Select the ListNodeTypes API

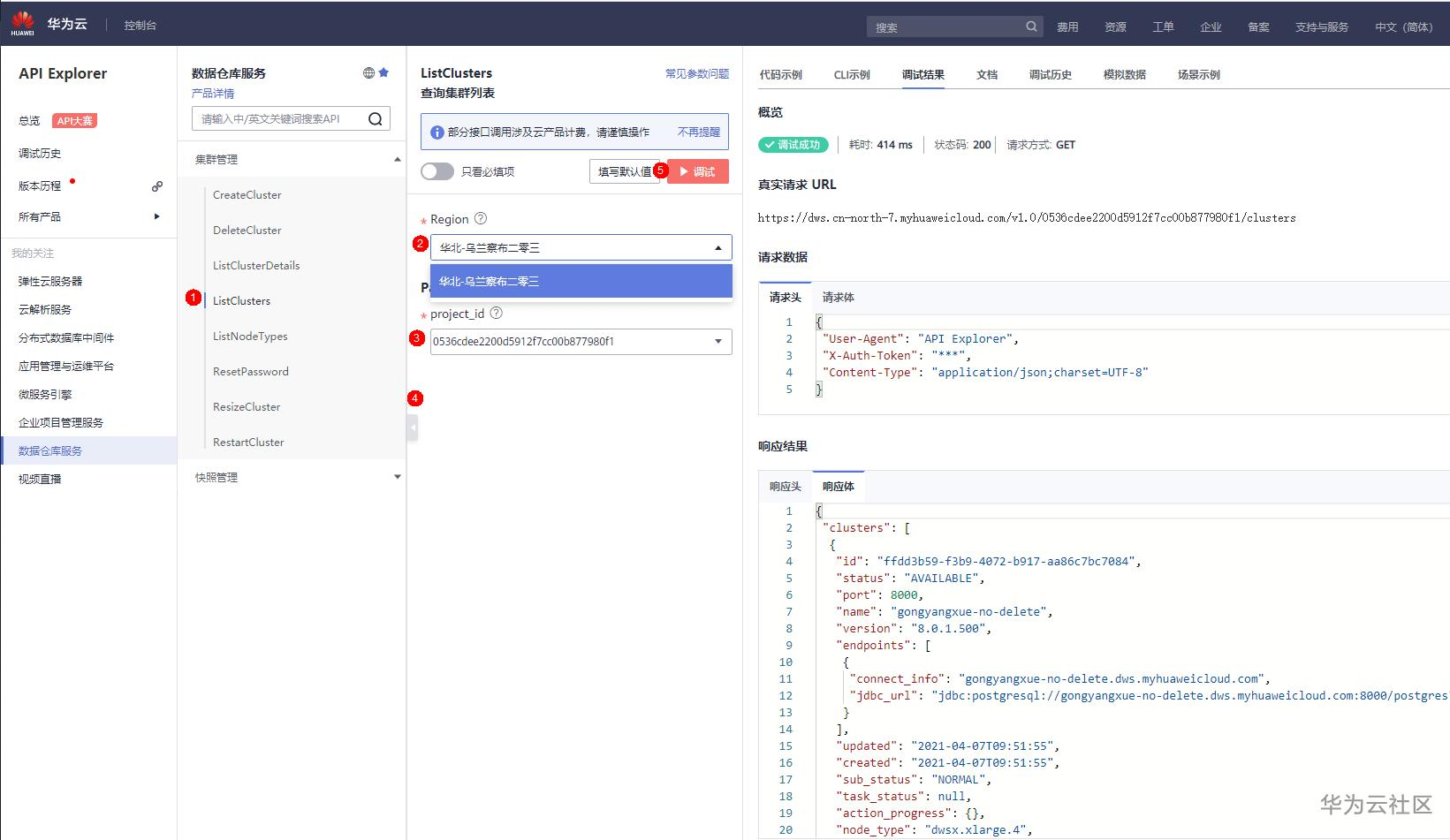point(250,337)
